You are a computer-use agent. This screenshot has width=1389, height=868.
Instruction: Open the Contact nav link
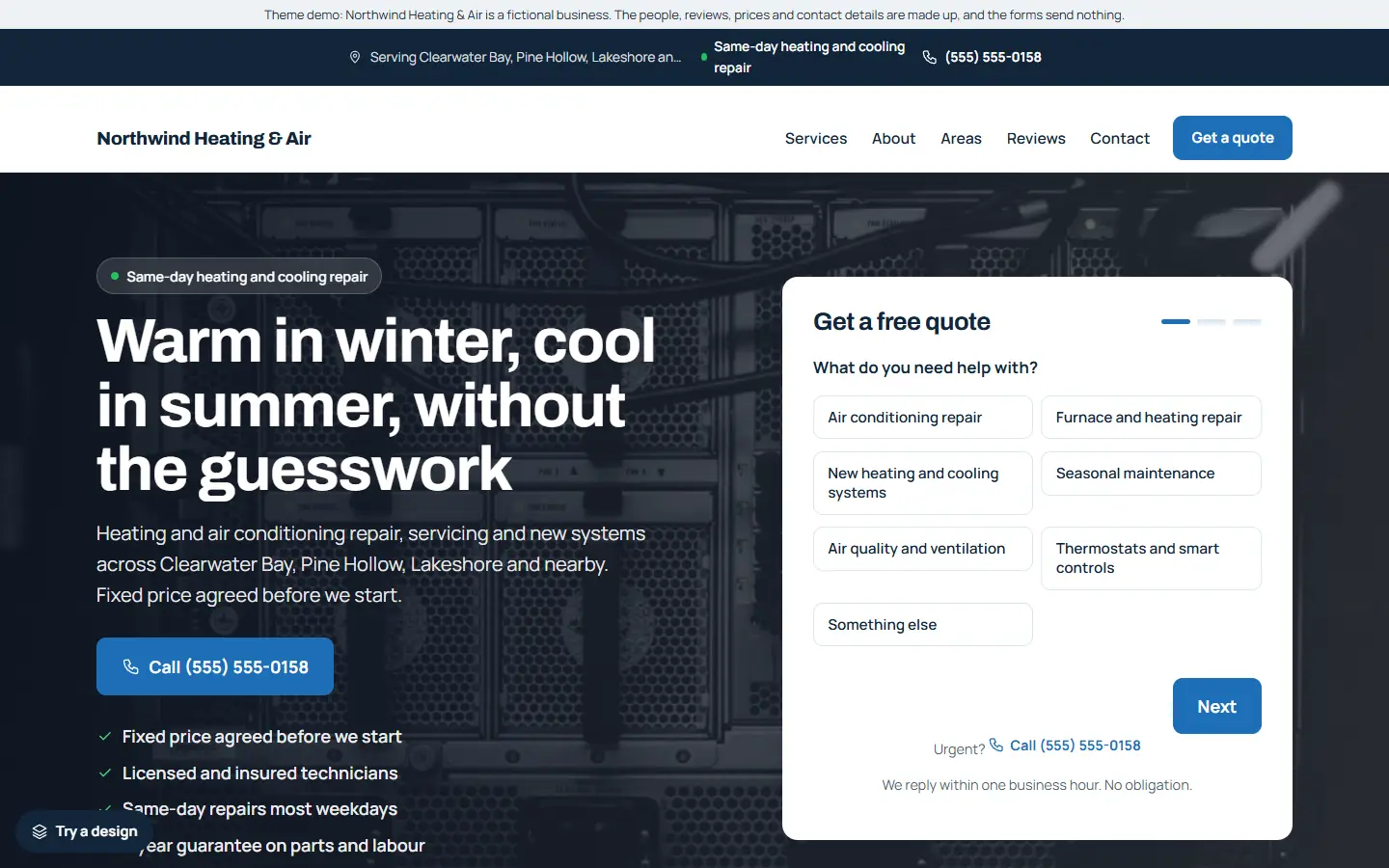click(1120, 138)
